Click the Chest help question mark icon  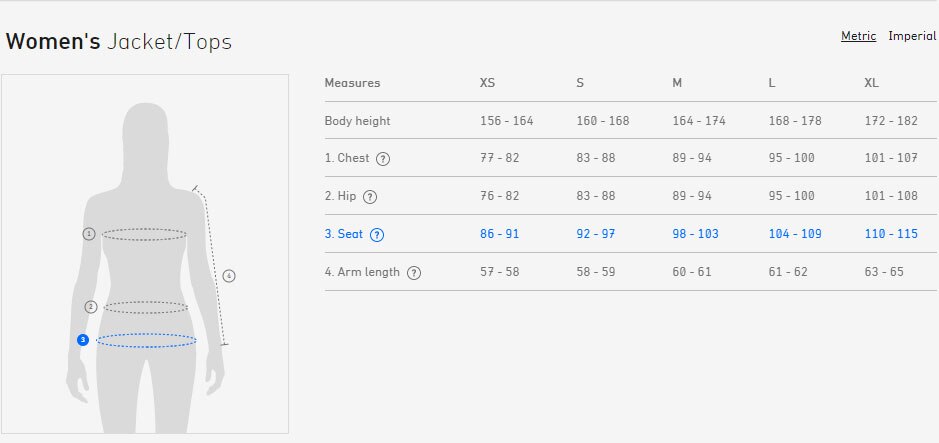(x=383, y=159)
